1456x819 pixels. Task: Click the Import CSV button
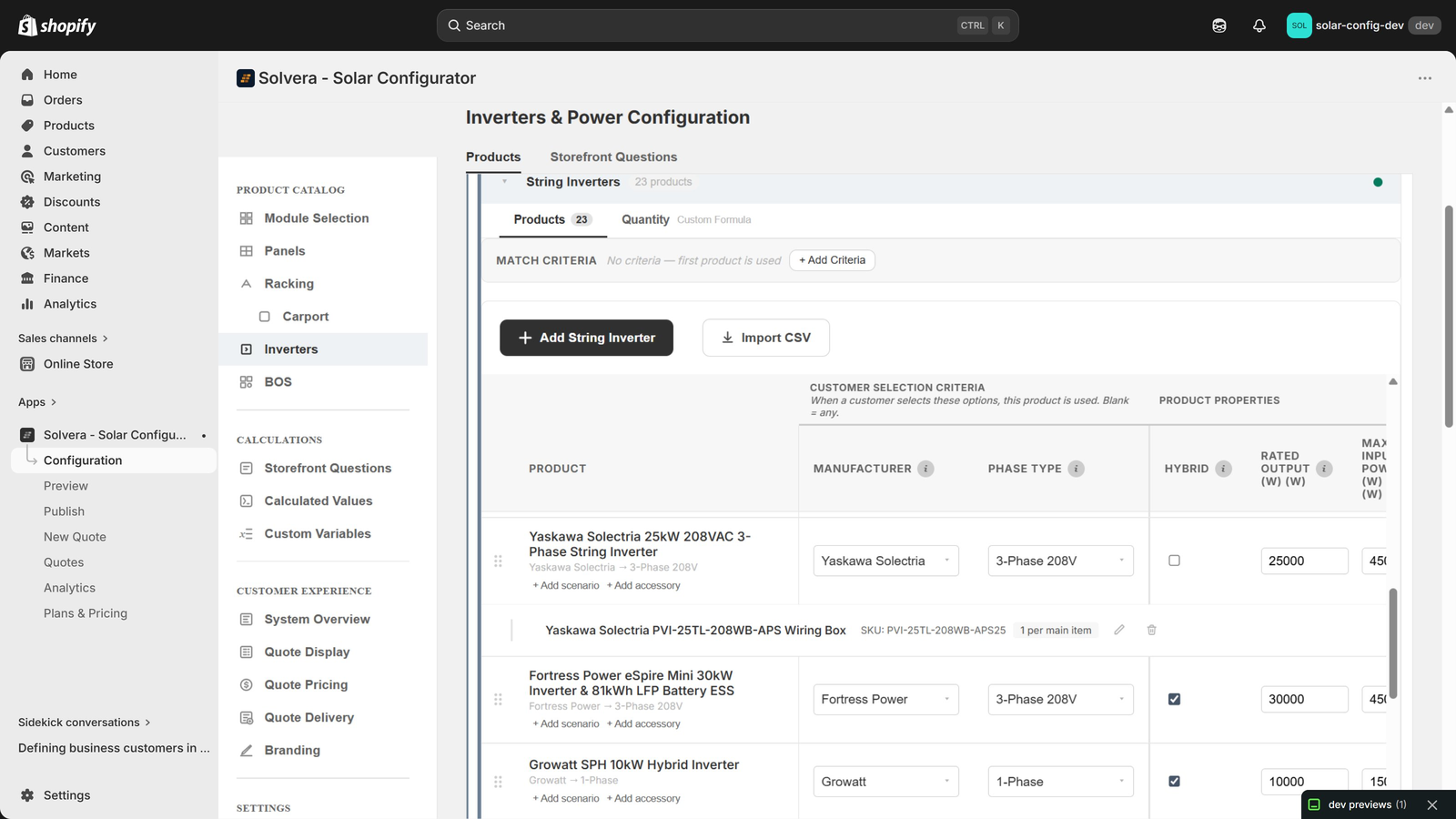765,338
